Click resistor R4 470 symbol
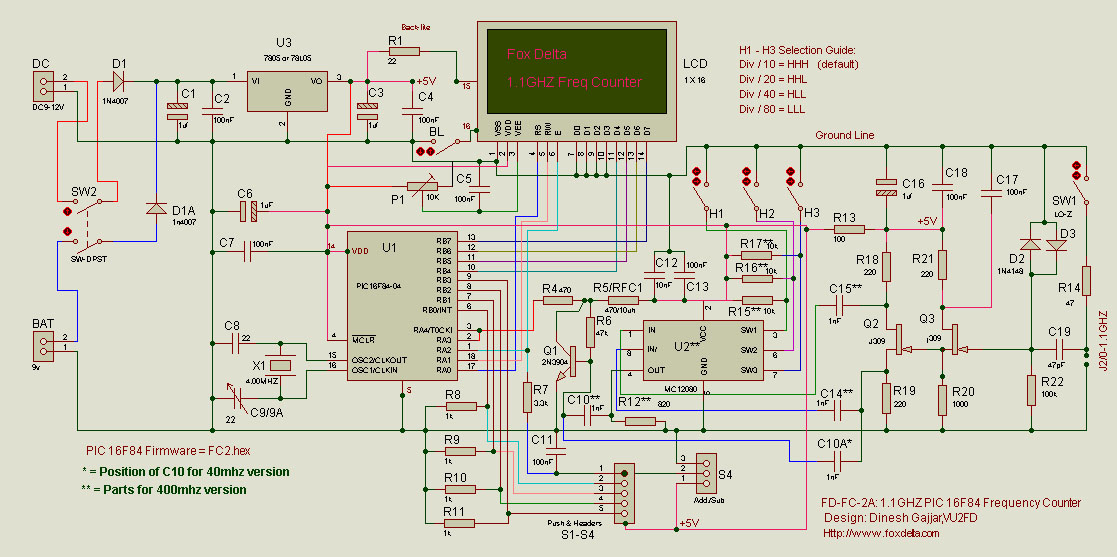Screen dimensions: 1117x557 point(558,301)
